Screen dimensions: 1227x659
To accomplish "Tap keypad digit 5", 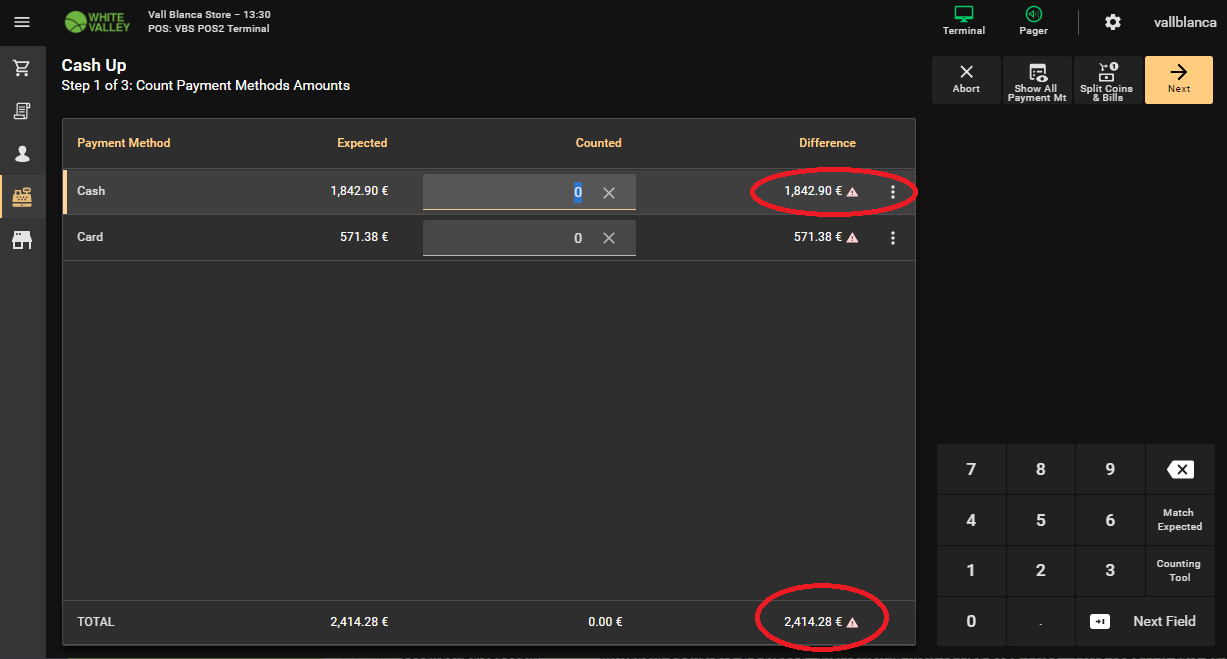I will [1041, 520].
